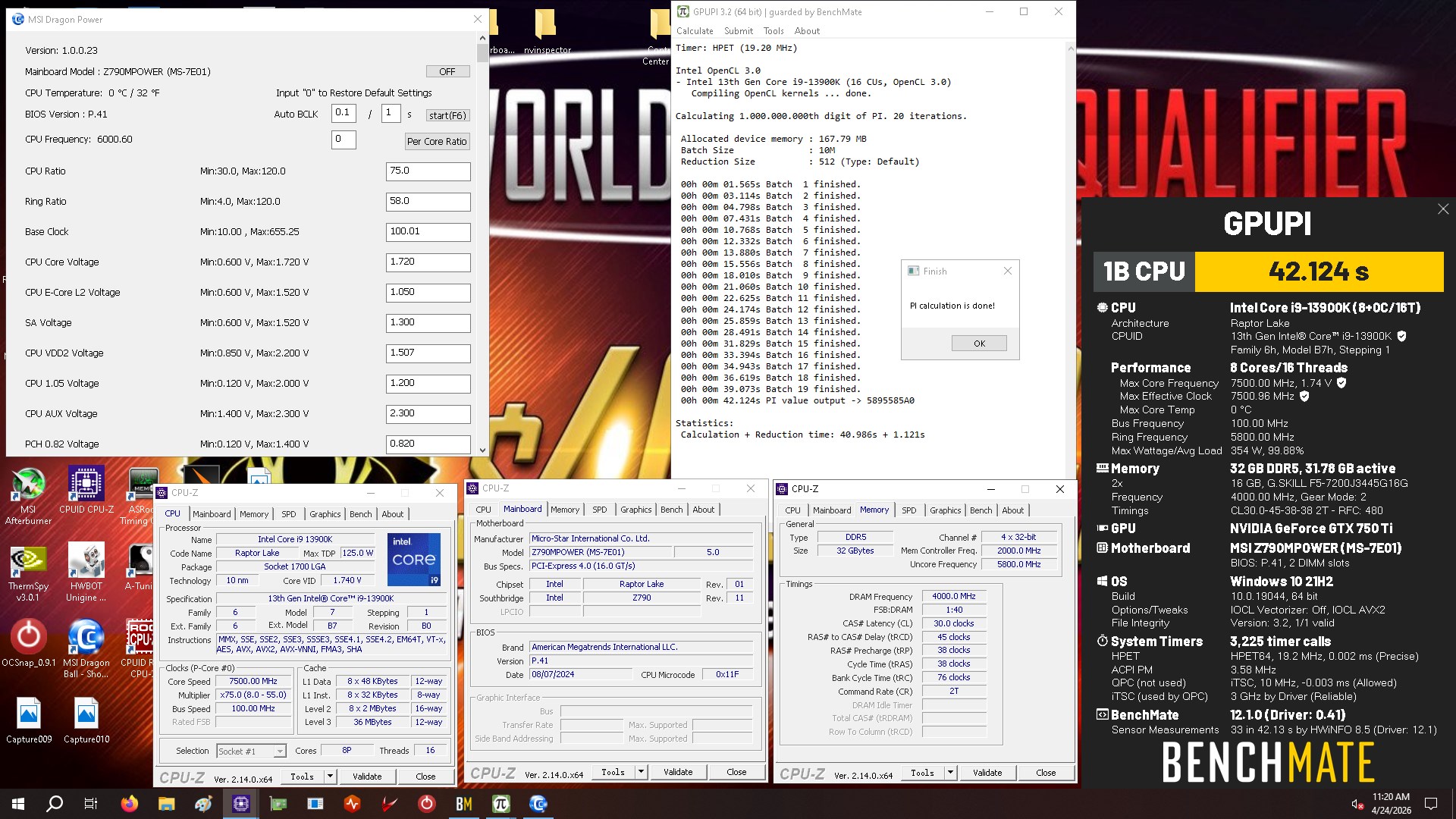1456x819 pixels.
Task: Click the CPU Ratio 75.0 input field
Action: [428, 171]
